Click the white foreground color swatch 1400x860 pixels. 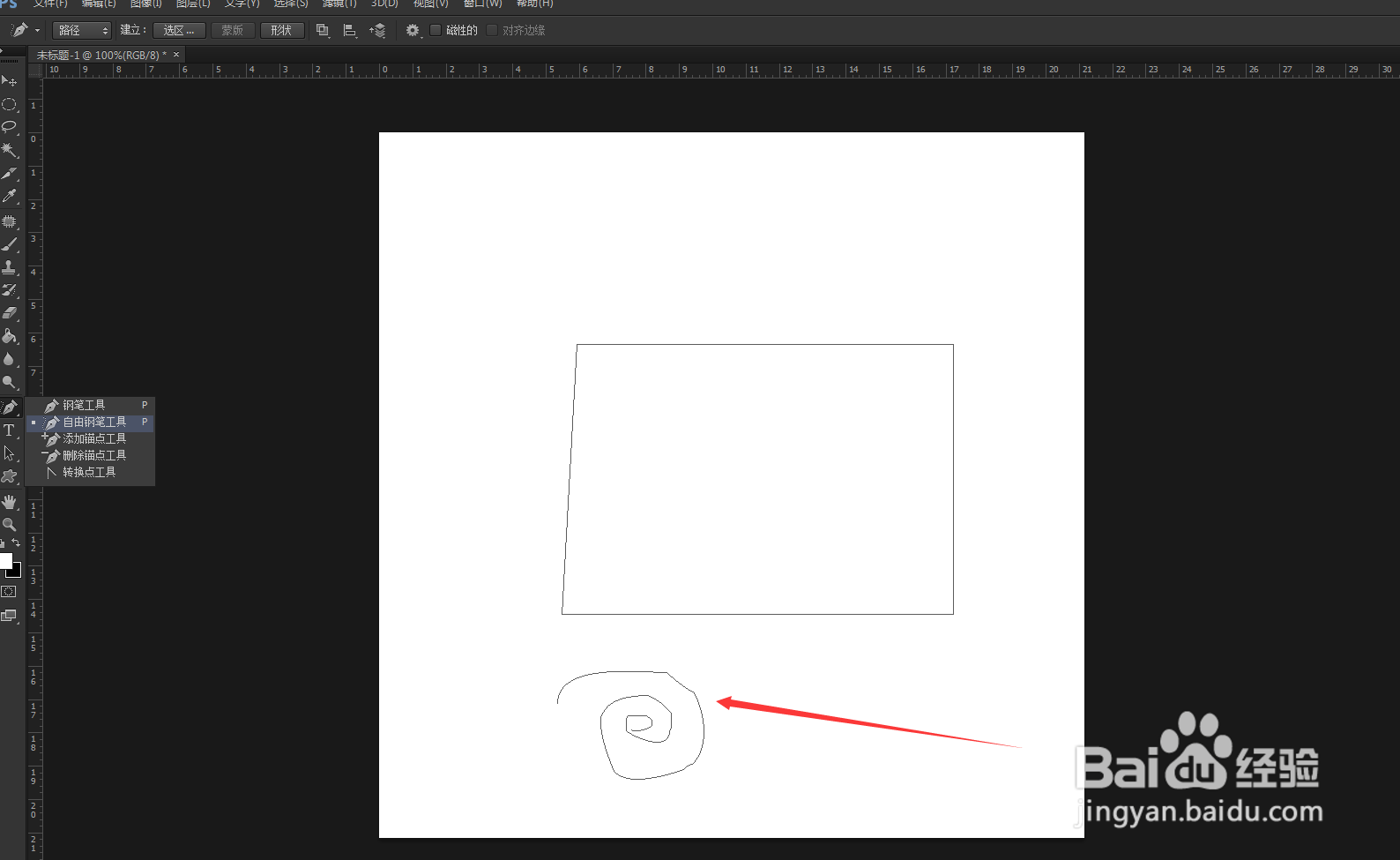click(4, 560)
